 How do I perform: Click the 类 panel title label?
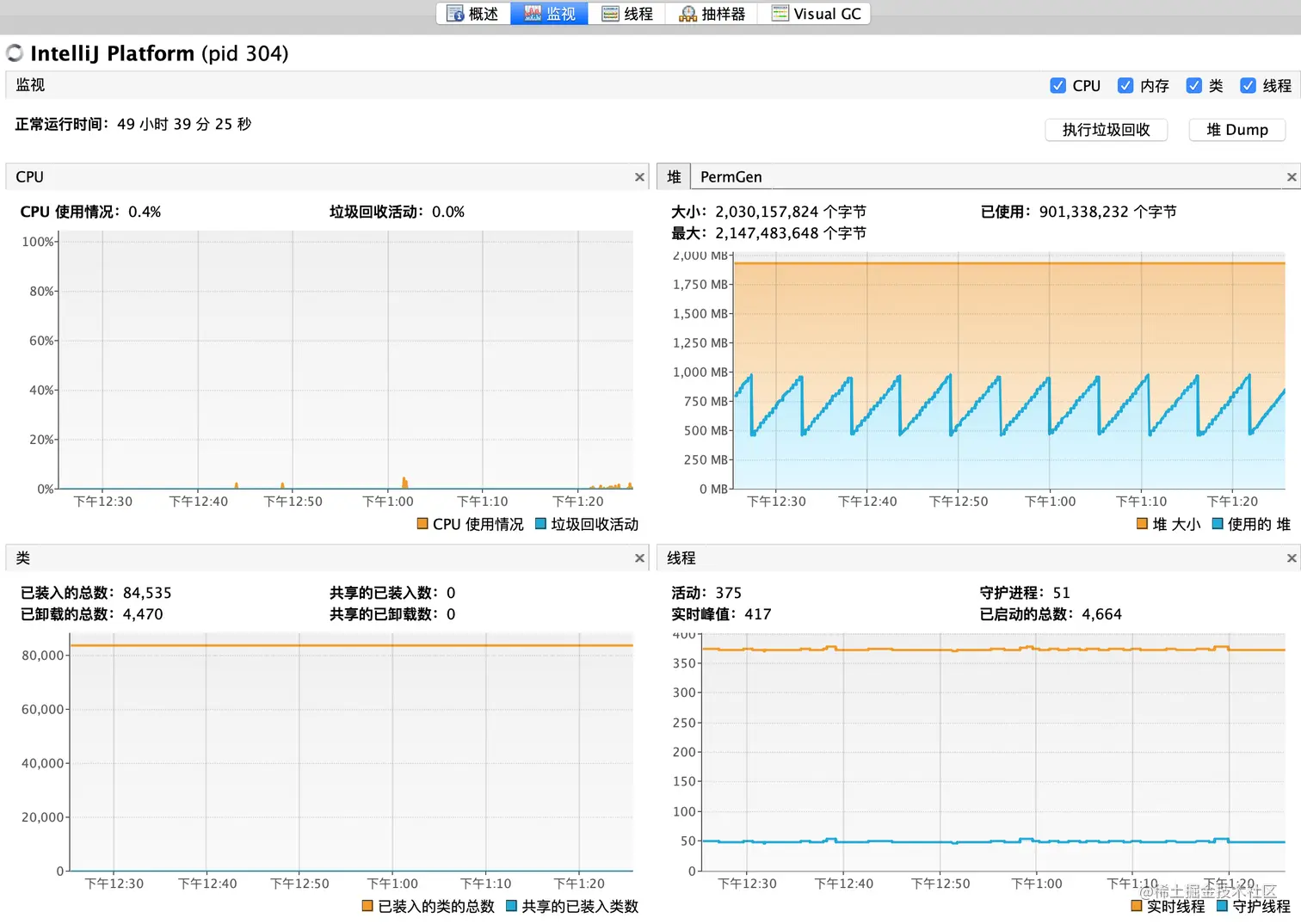[23, 557]
